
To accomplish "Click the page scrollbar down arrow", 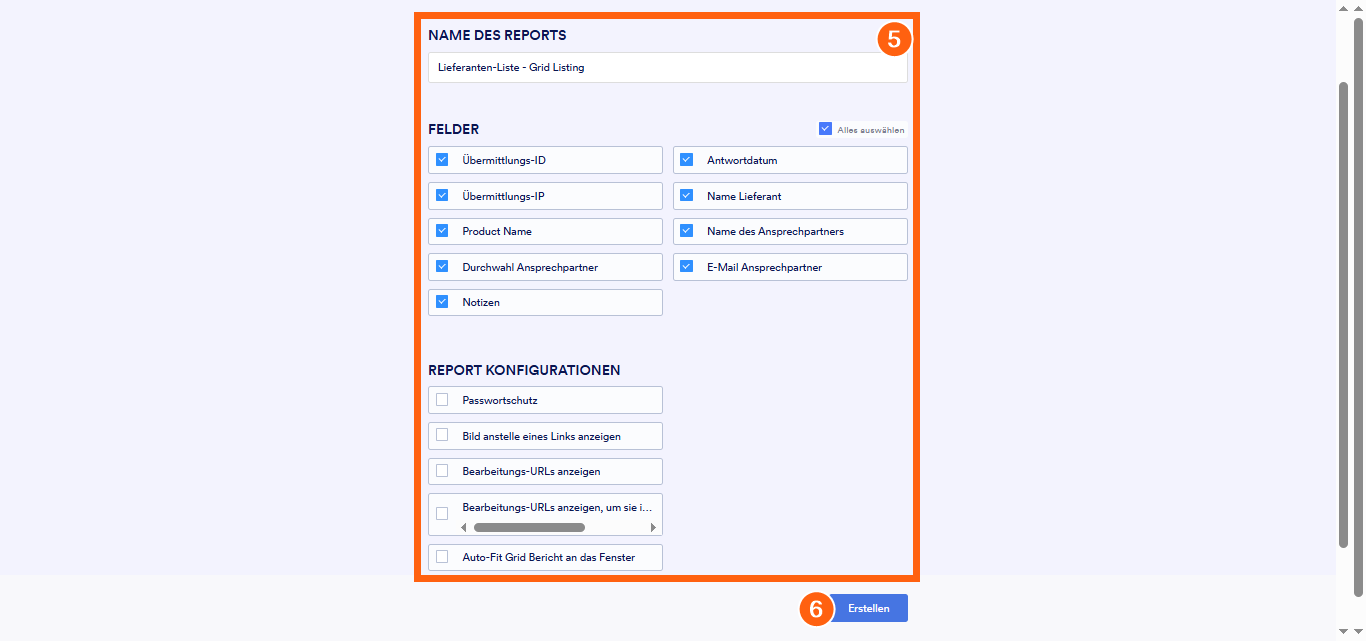I will [1344, 631].
